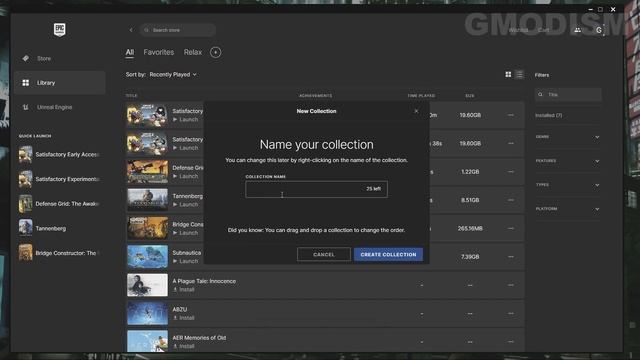Image resolution: width=640 pixels, height=360 pixels.
Task: Install AER Memories of Old
Action: pyautogui.click(x=184, y=346)
